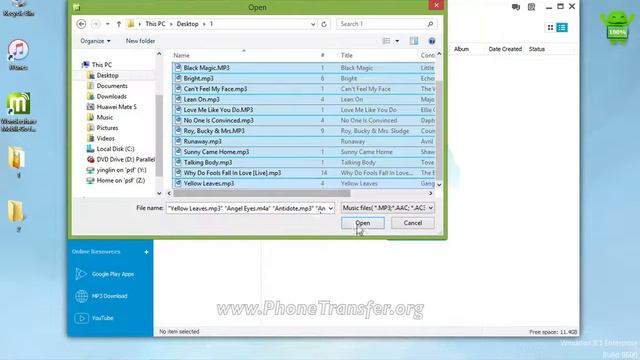Add online resource with plus icon
Screen dimensions: 640x360
(146, 252)
